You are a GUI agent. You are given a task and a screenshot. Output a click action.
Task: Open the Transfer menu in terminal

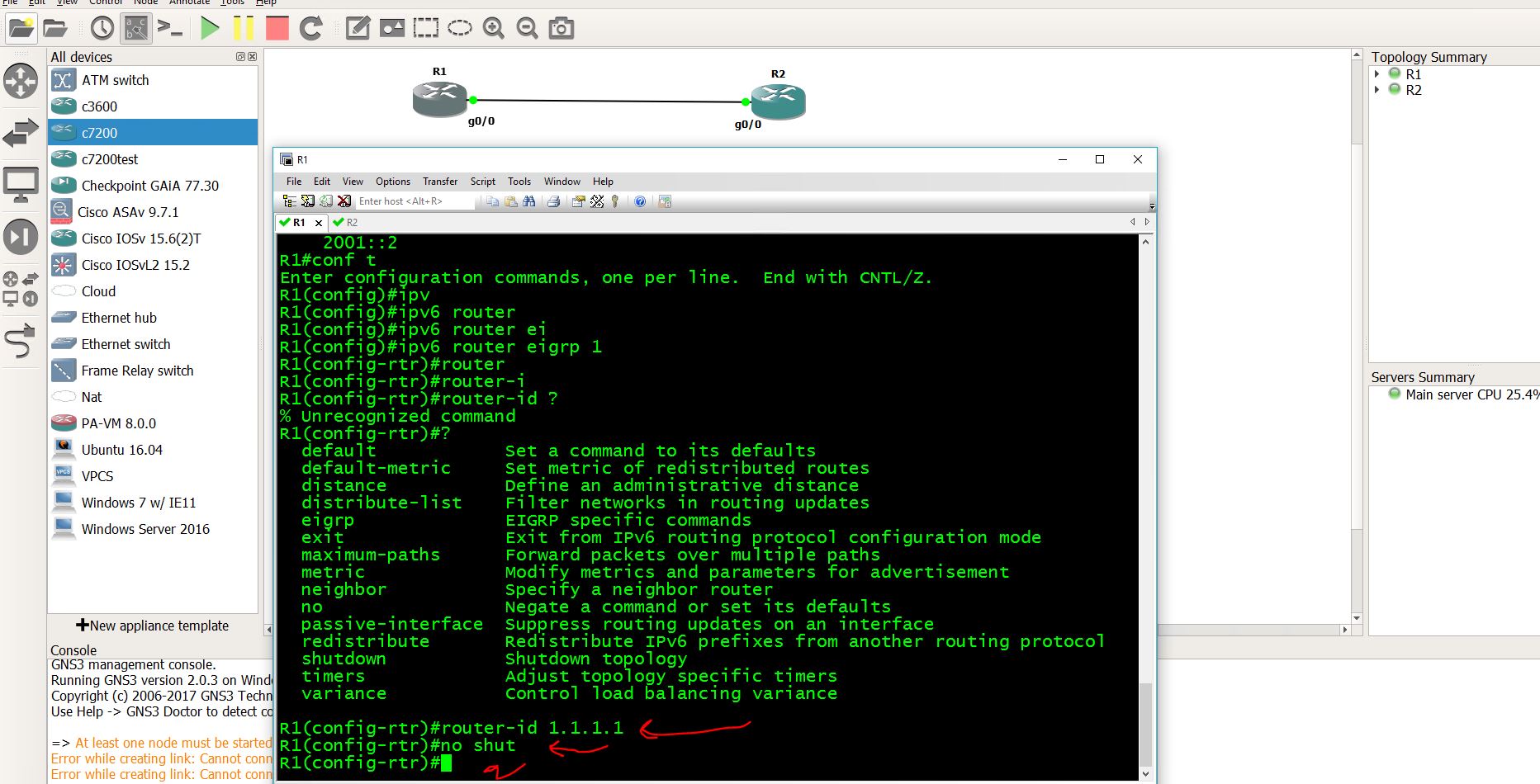point(439,181)
